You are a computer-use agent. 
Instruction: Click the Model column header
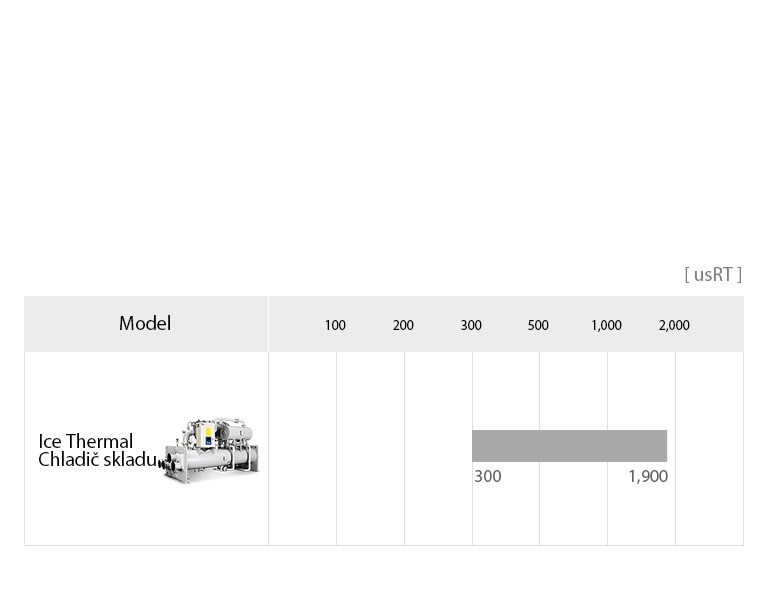(145, 324)
